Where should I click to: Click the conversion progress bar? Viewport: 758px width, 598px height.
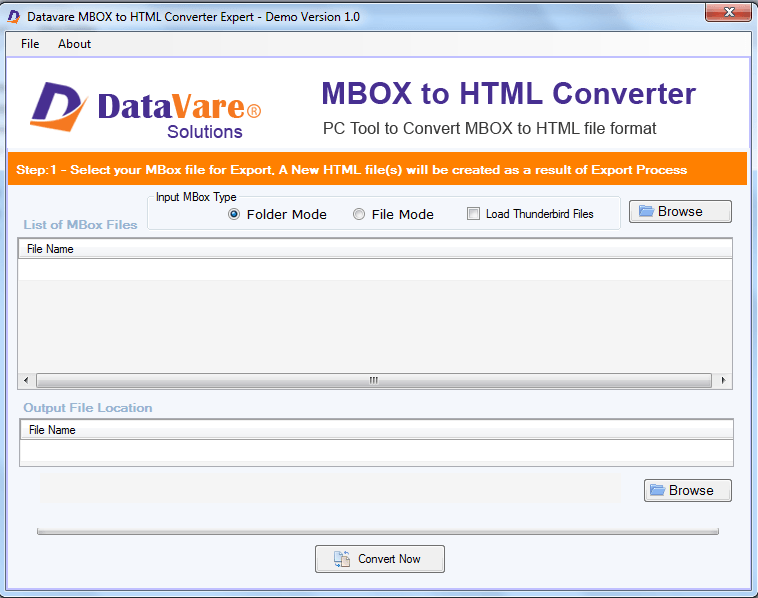click(378, 531)
